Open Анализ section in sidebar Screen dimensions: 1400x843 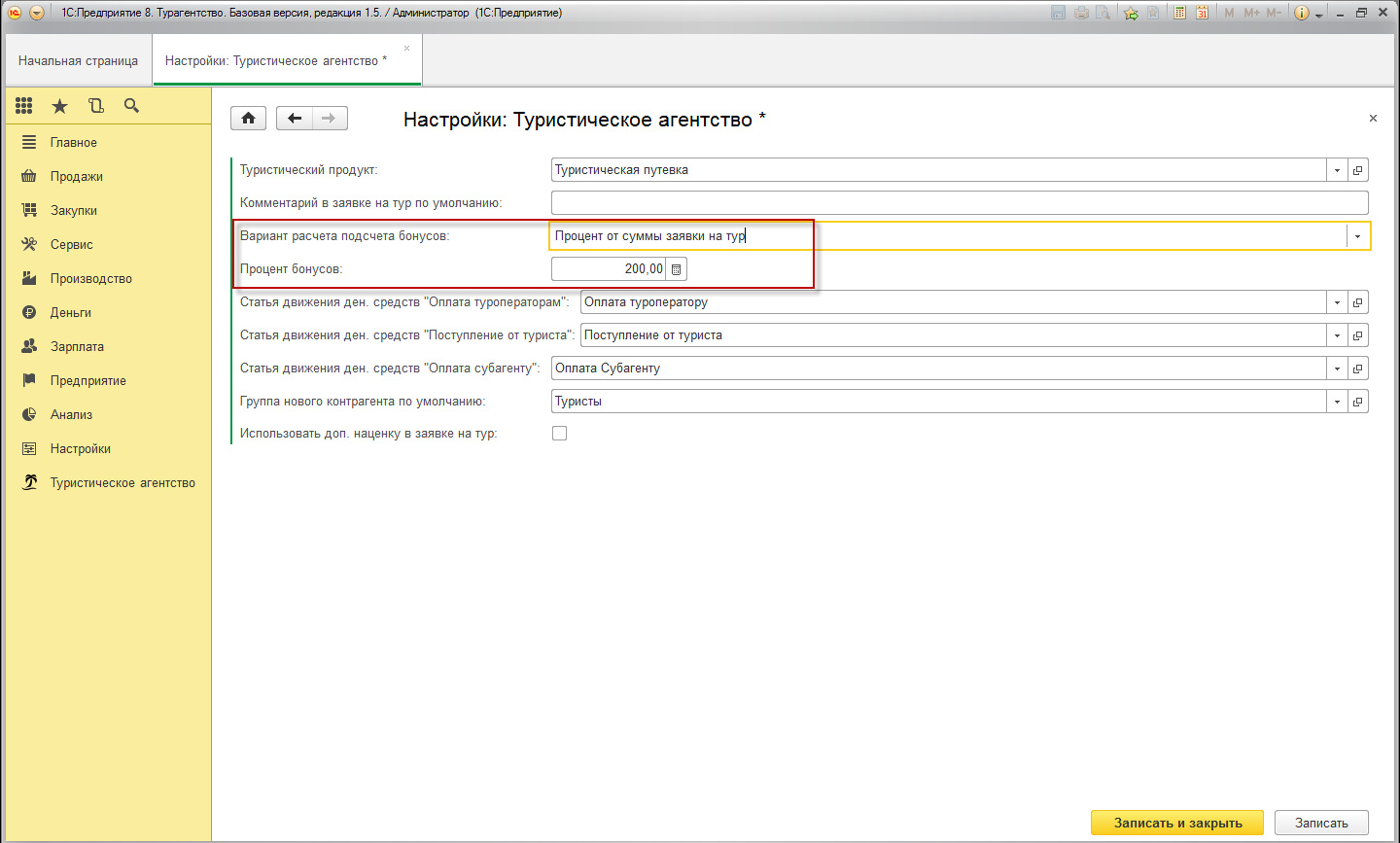coord(108,415)
